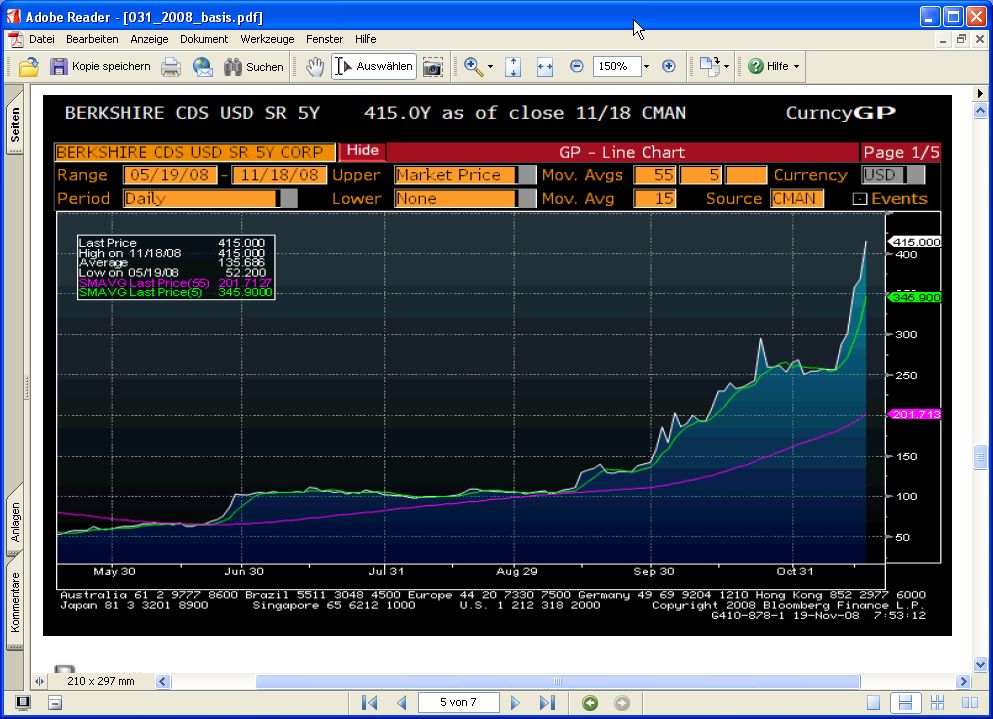
Task: Click the horizontal scrollbar thumb
Action: coord(560,681)
